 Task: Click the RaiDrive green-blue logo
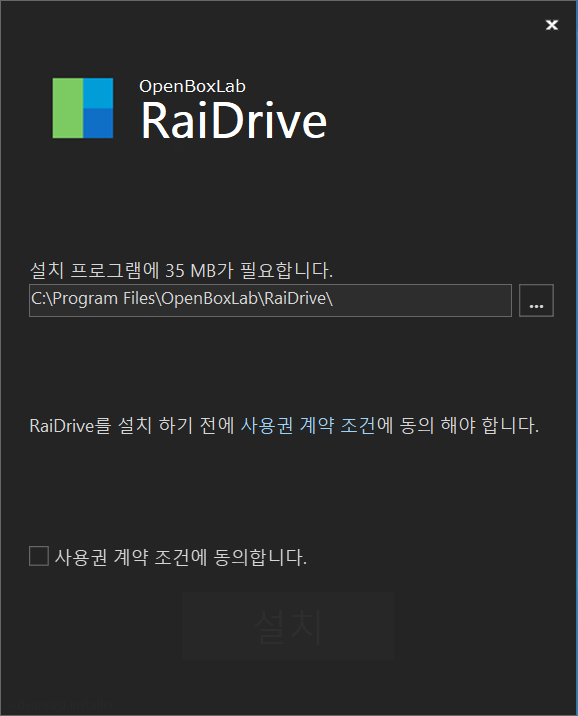83,108
